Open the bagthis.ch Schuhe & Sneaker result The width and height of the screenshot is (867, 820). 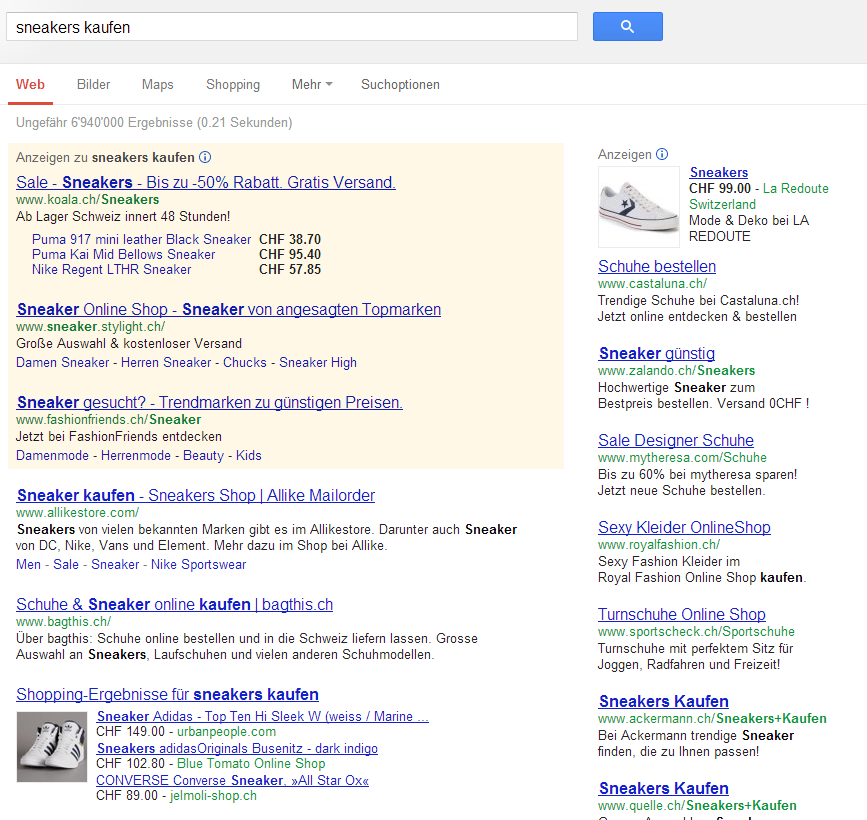174,604
